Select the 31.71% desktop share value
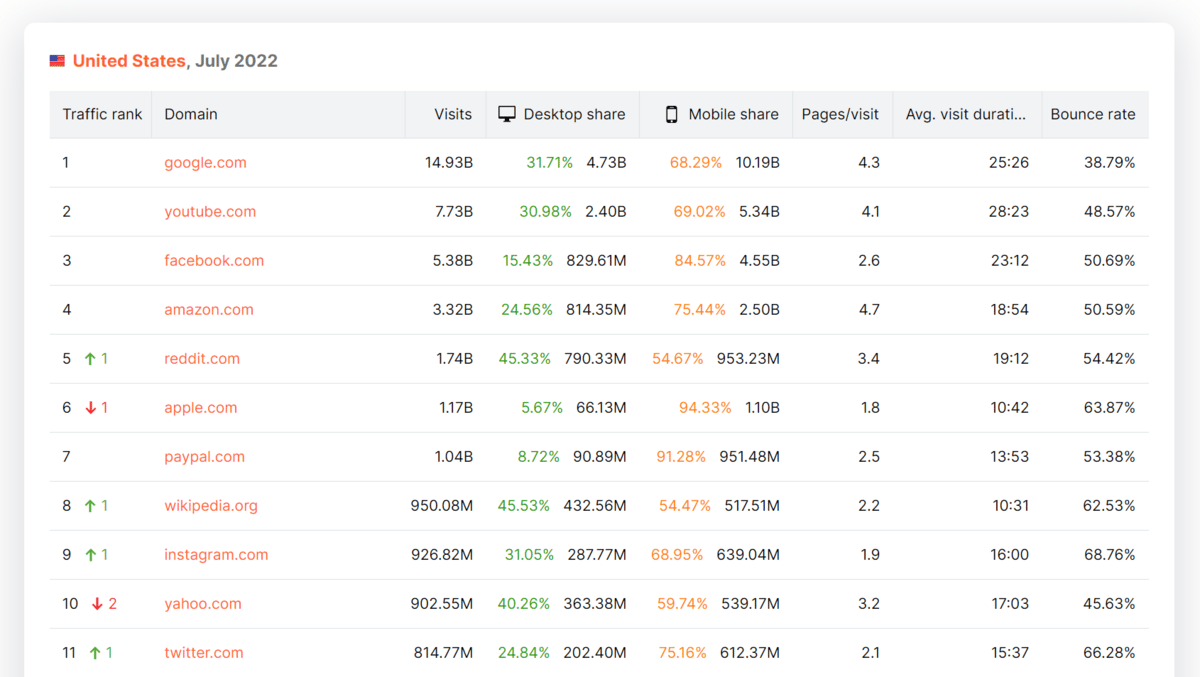The height and width of the screenshot is (677, 1200). click(550, 162)
